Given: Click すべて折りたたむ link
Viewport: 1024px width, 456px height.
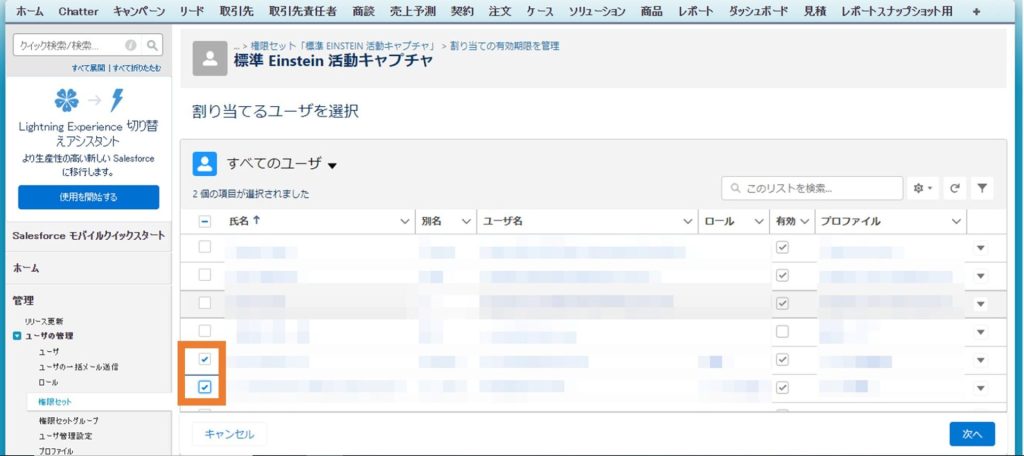Looking at the screenshot, I should (137, 68).
